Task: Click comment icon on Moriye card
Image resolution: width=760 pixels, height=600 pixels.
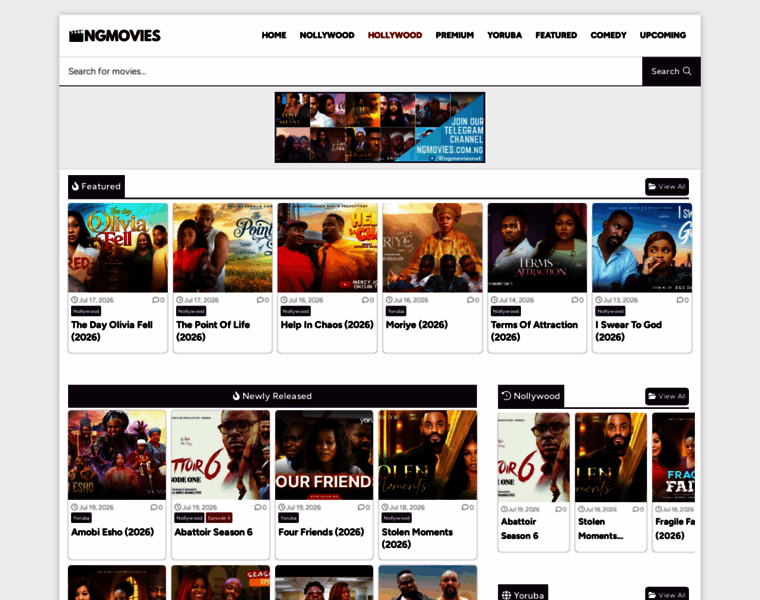Action: 470,300
